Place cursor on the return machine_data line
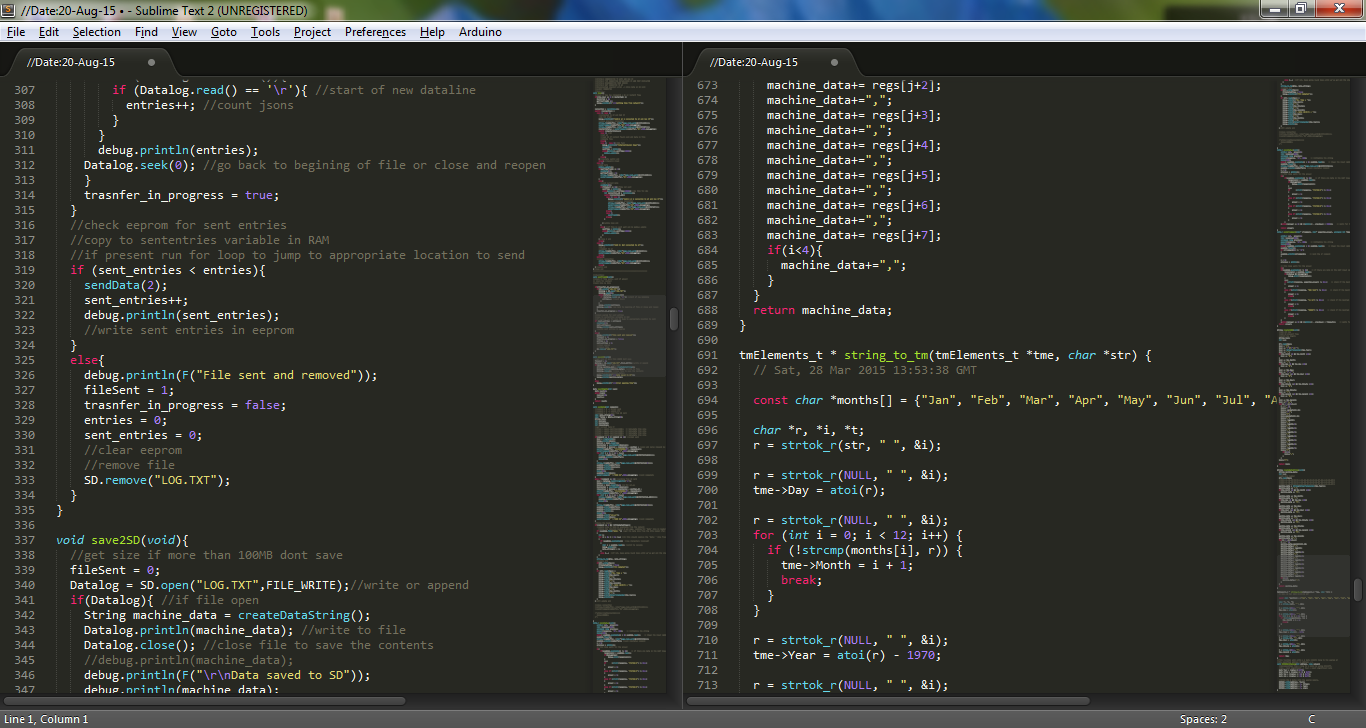1366x728 pixels. (x=822, y=310)
